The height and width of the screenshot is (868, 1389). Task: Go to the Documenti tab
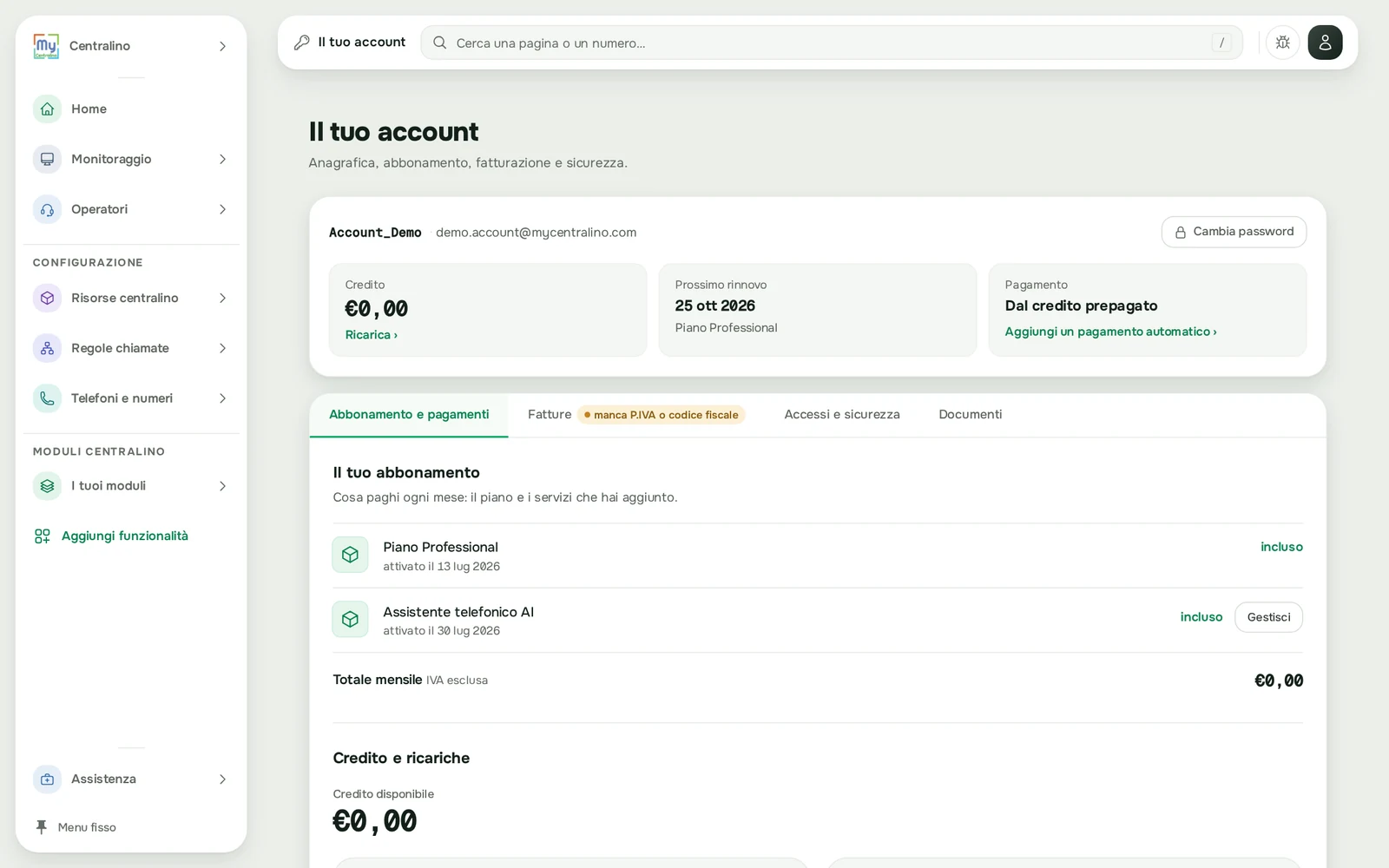pos(971,415)
